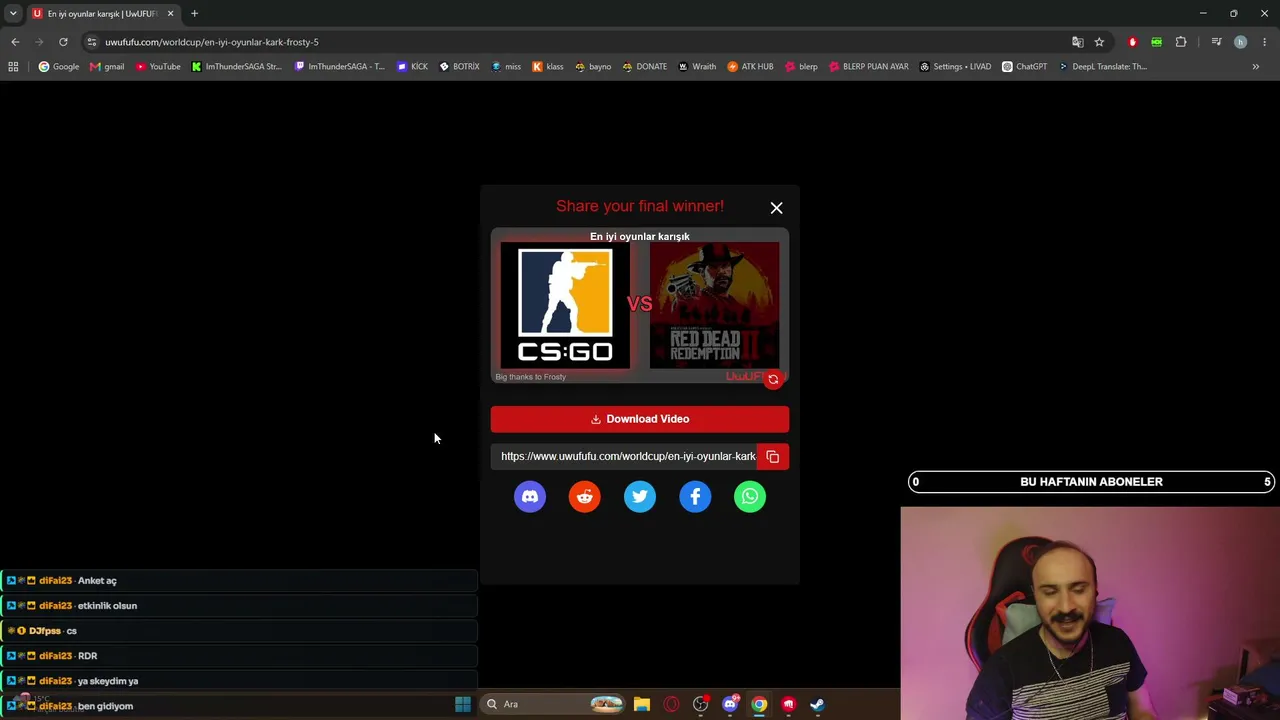The width and height of the screenshot is (1280, 720).
Task: Click the red refresh icon on the preview
Action: (x=773, y=380)
